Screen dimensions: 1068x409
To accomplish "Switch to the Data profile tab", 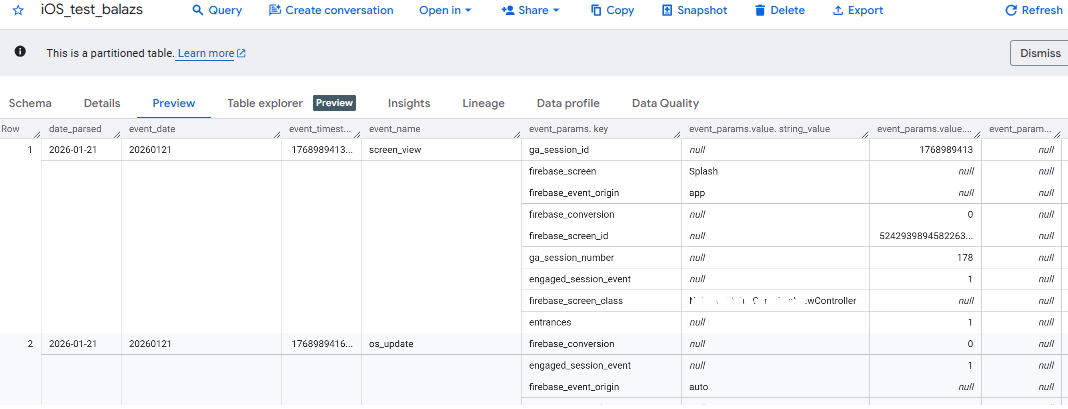I will (x=568, y=103).
